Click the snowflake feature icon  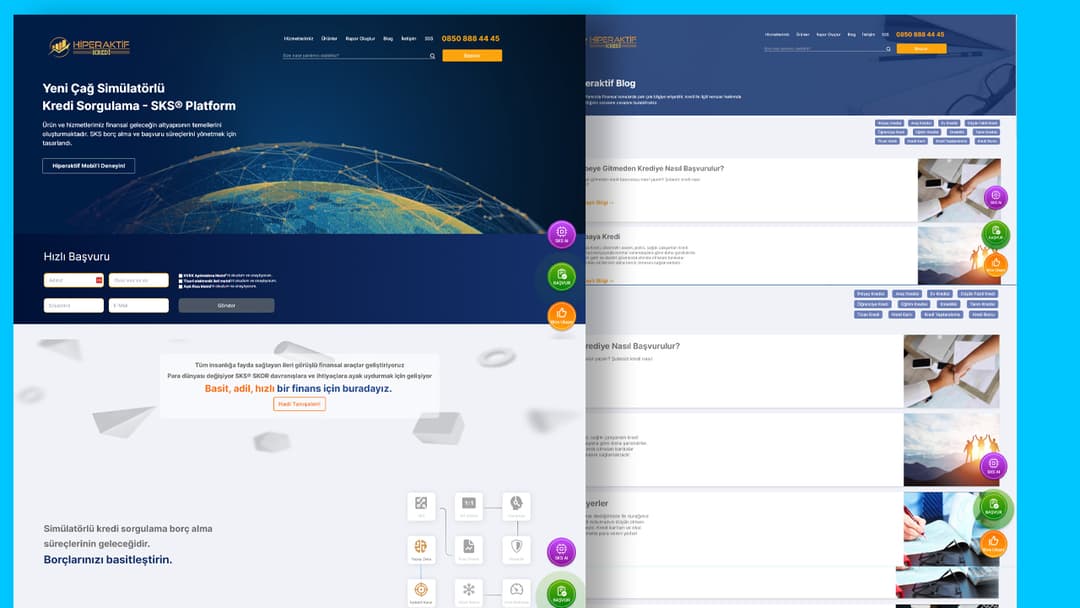468,591
